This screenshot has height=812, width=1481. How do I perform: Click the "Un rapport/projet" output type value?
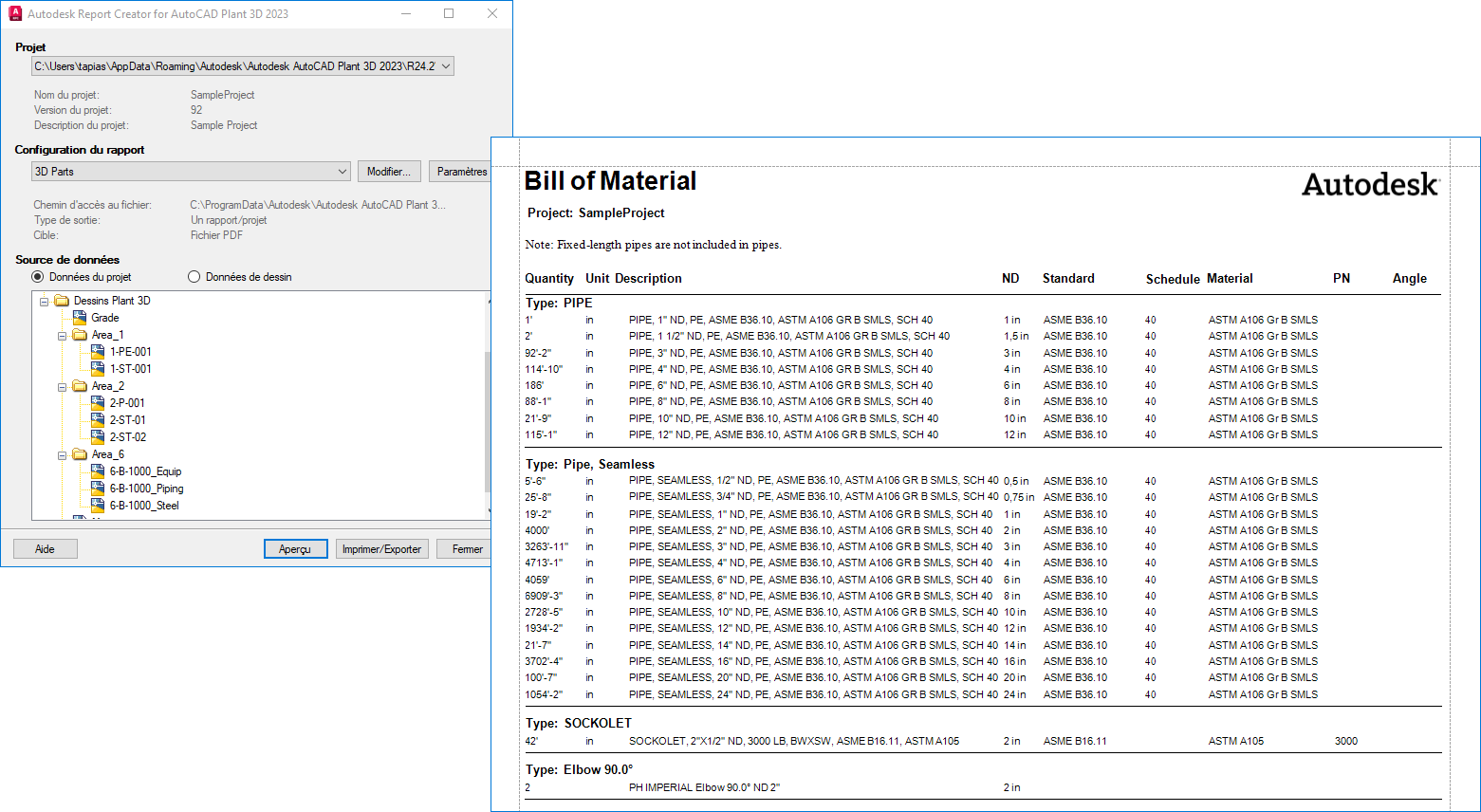tap(229, 220)
